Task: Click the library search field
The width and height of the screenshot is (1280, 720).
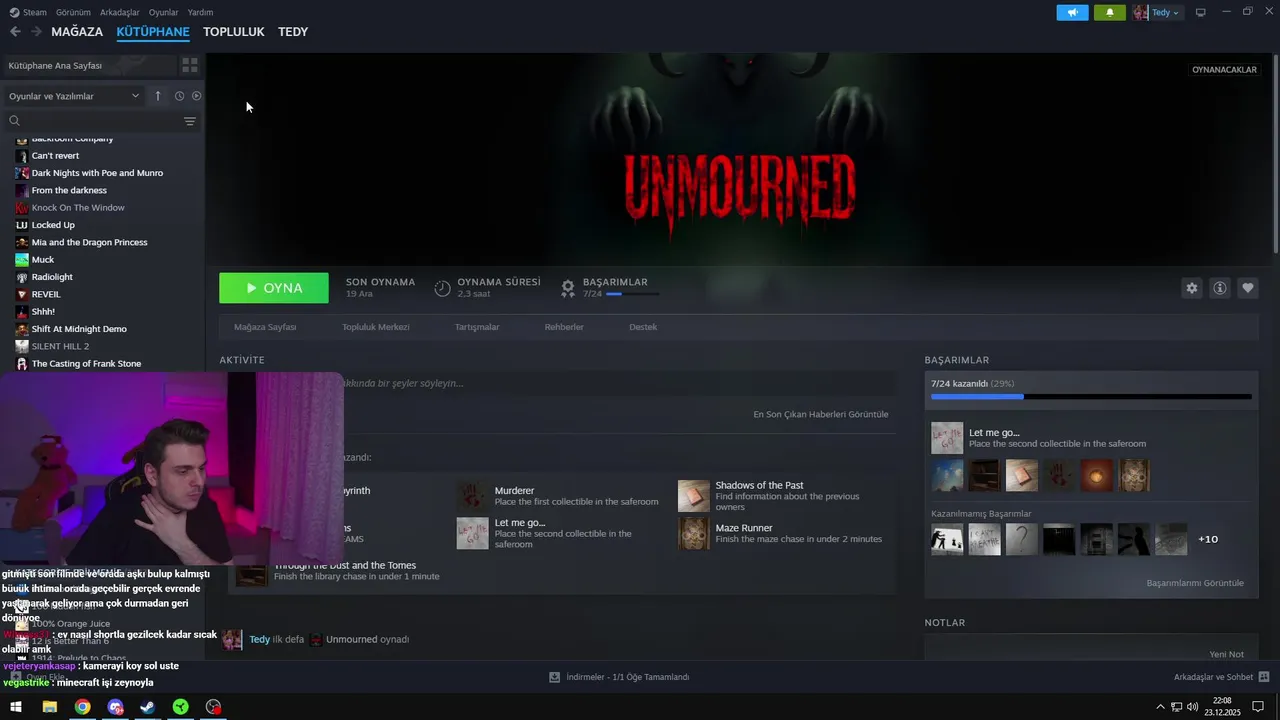Action: (x=95, y=121)
